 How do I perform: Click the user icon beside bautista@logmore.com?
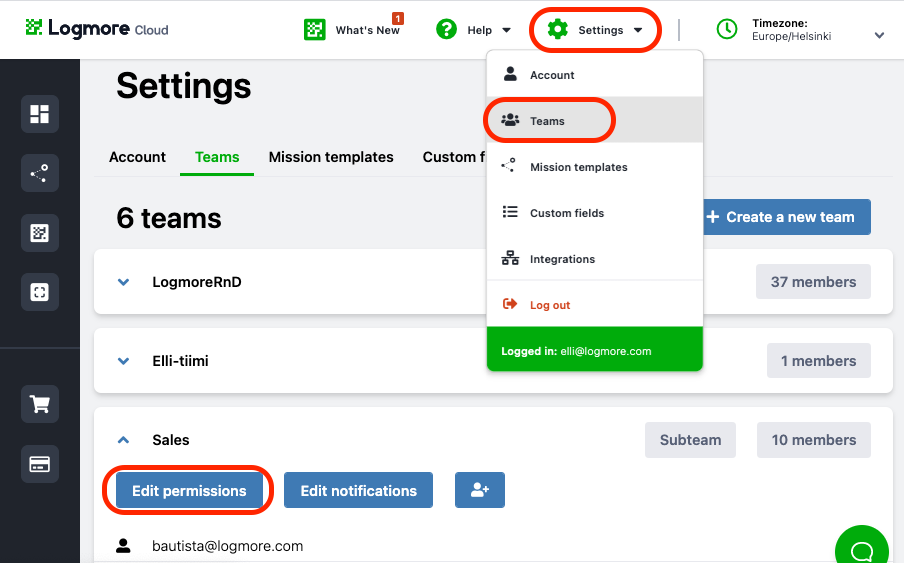click(123, 546)
